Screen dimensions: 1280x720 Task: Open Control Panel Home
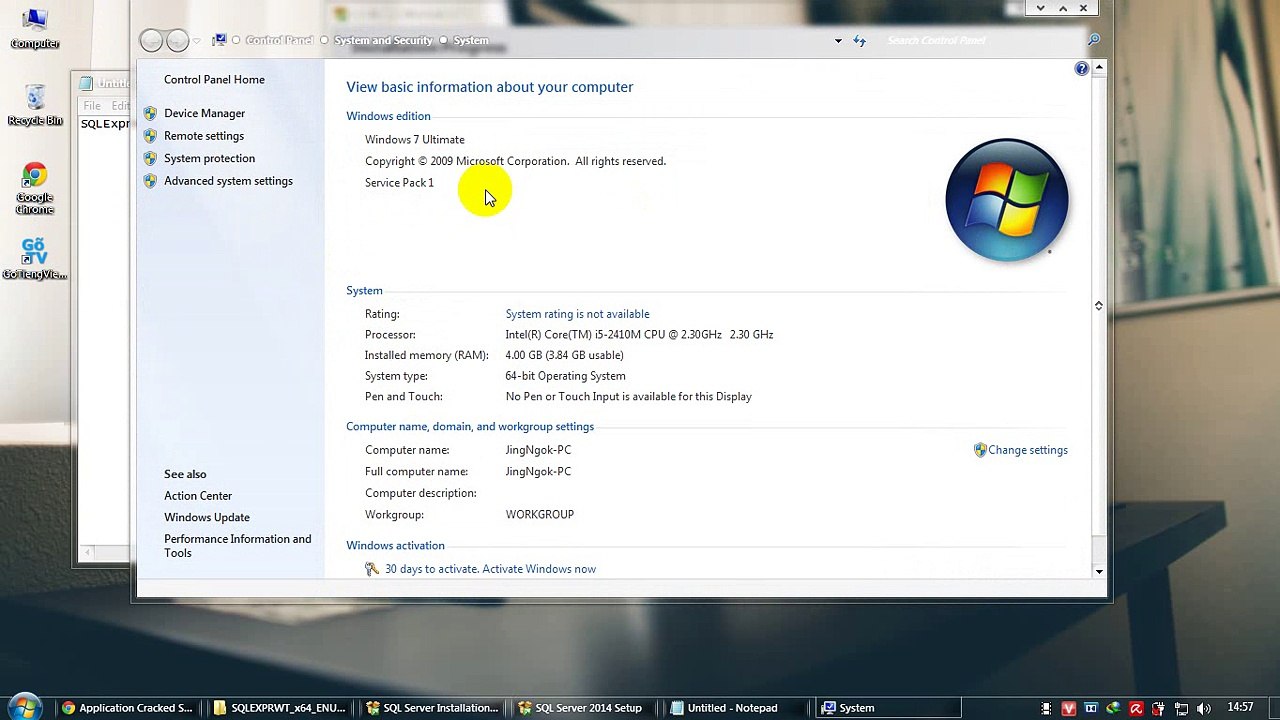tap(214, 80)
